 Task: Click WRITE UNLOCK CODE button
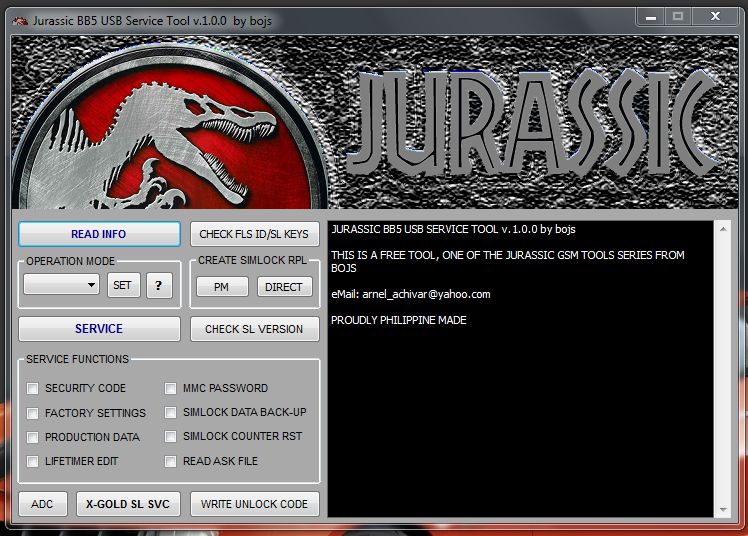coord(254,504)
